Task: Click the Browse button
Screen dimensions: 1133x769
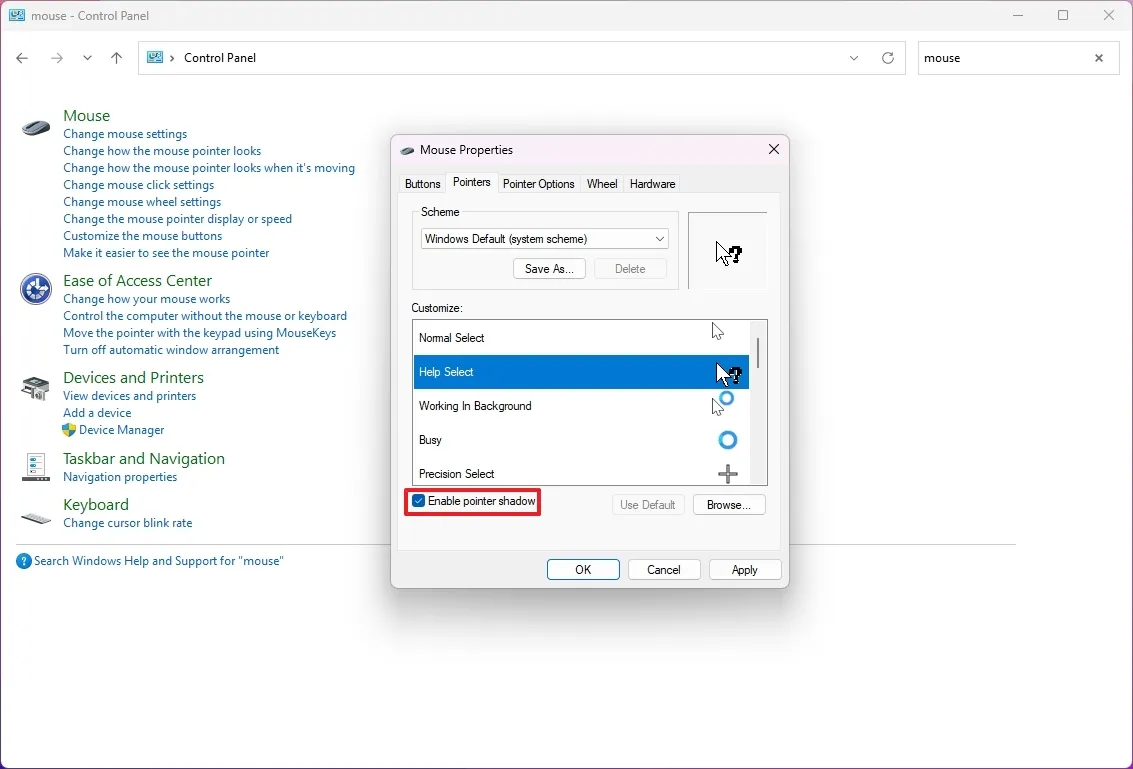Action: [729, 504]
